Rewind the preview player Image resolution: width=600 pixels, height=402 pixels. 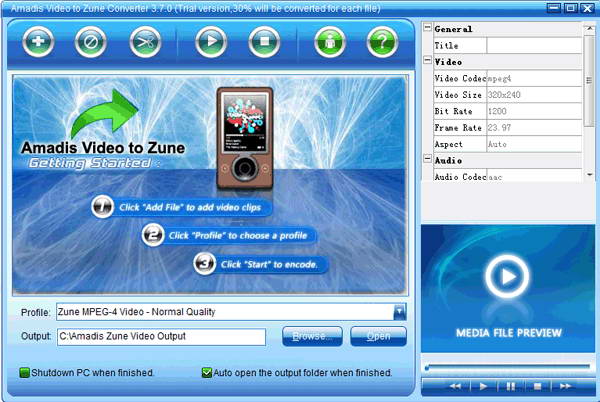pos(455,386)
